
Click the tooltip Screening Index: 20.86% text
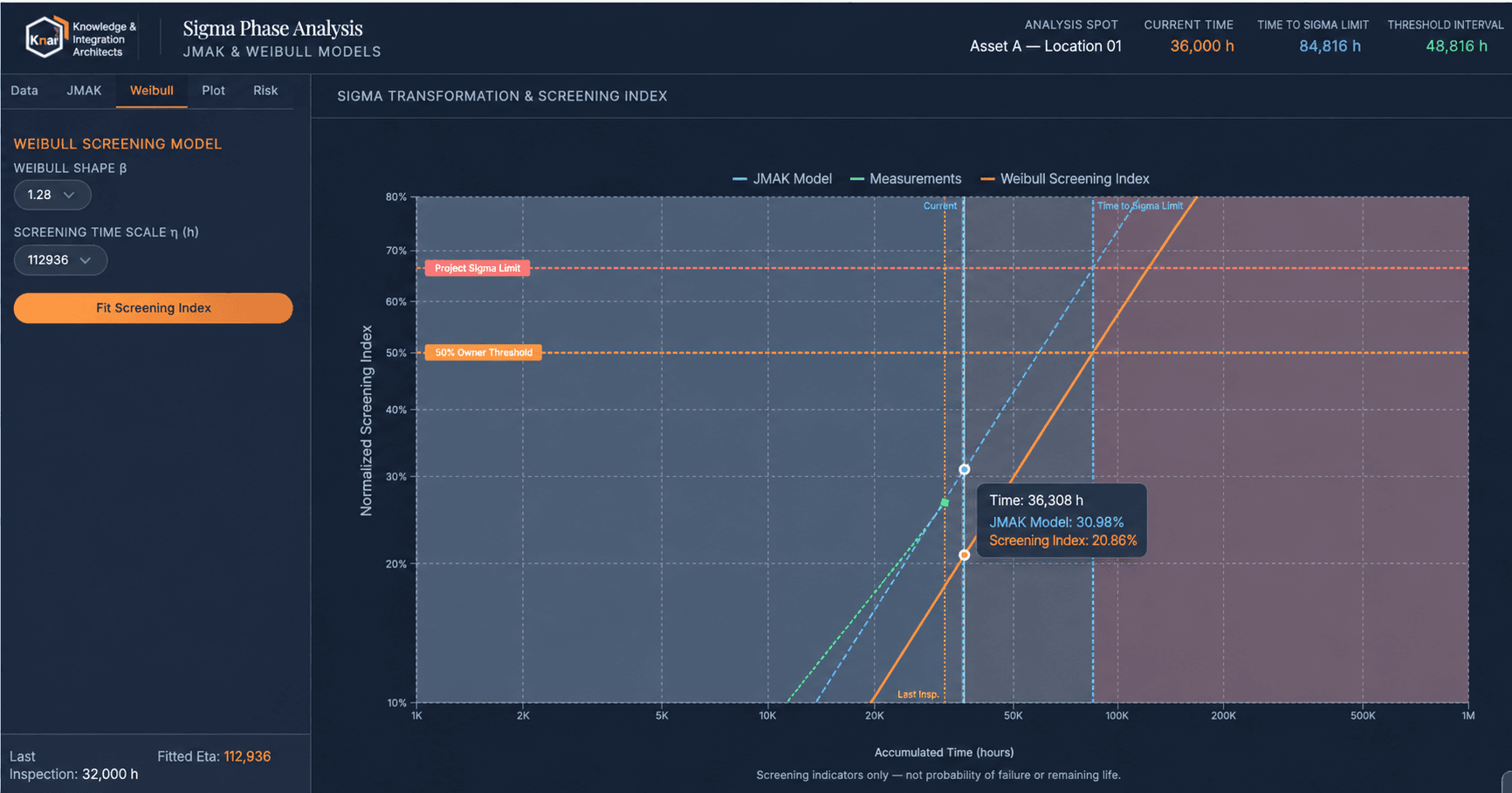click(1063, 541)
